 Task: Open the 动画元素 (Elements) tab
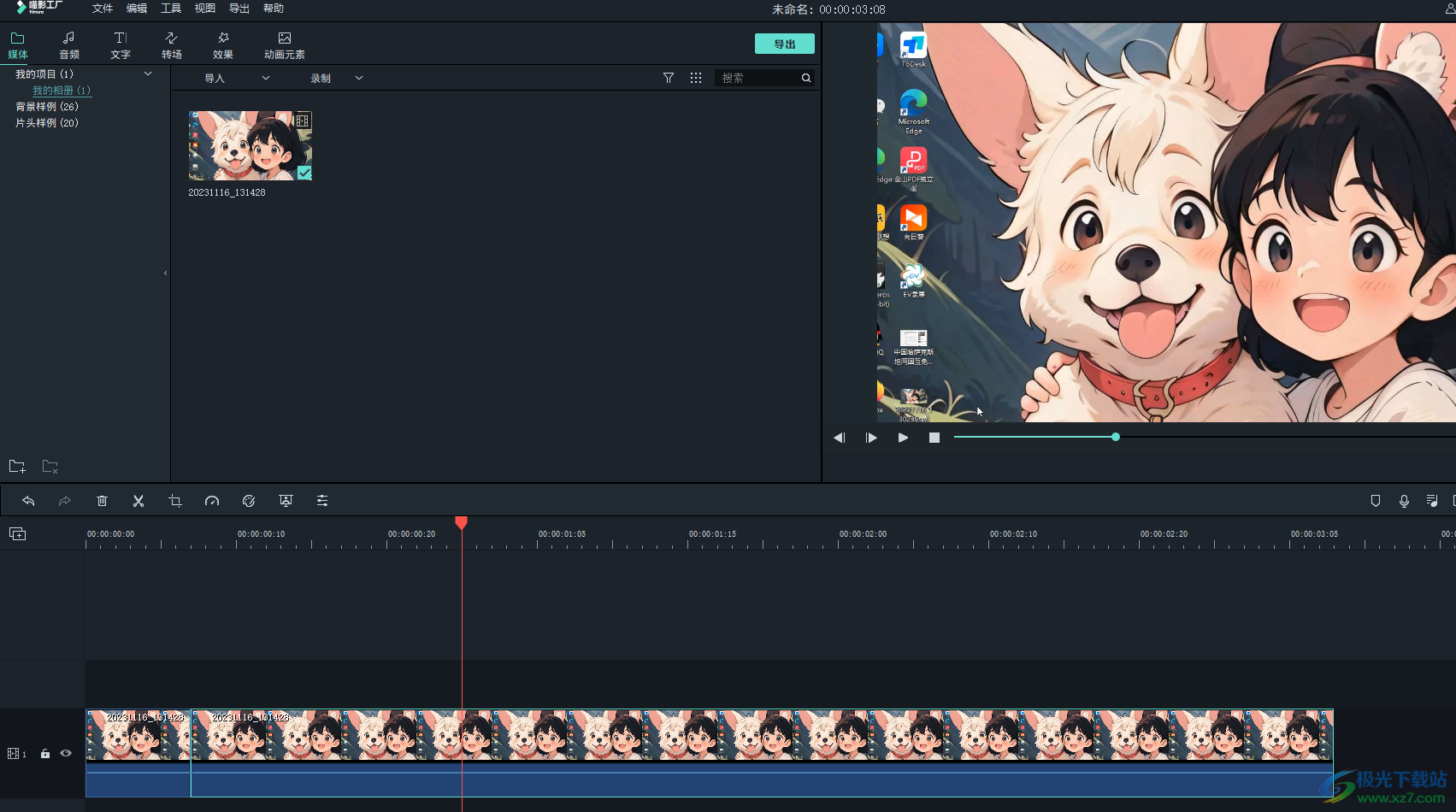285,45
